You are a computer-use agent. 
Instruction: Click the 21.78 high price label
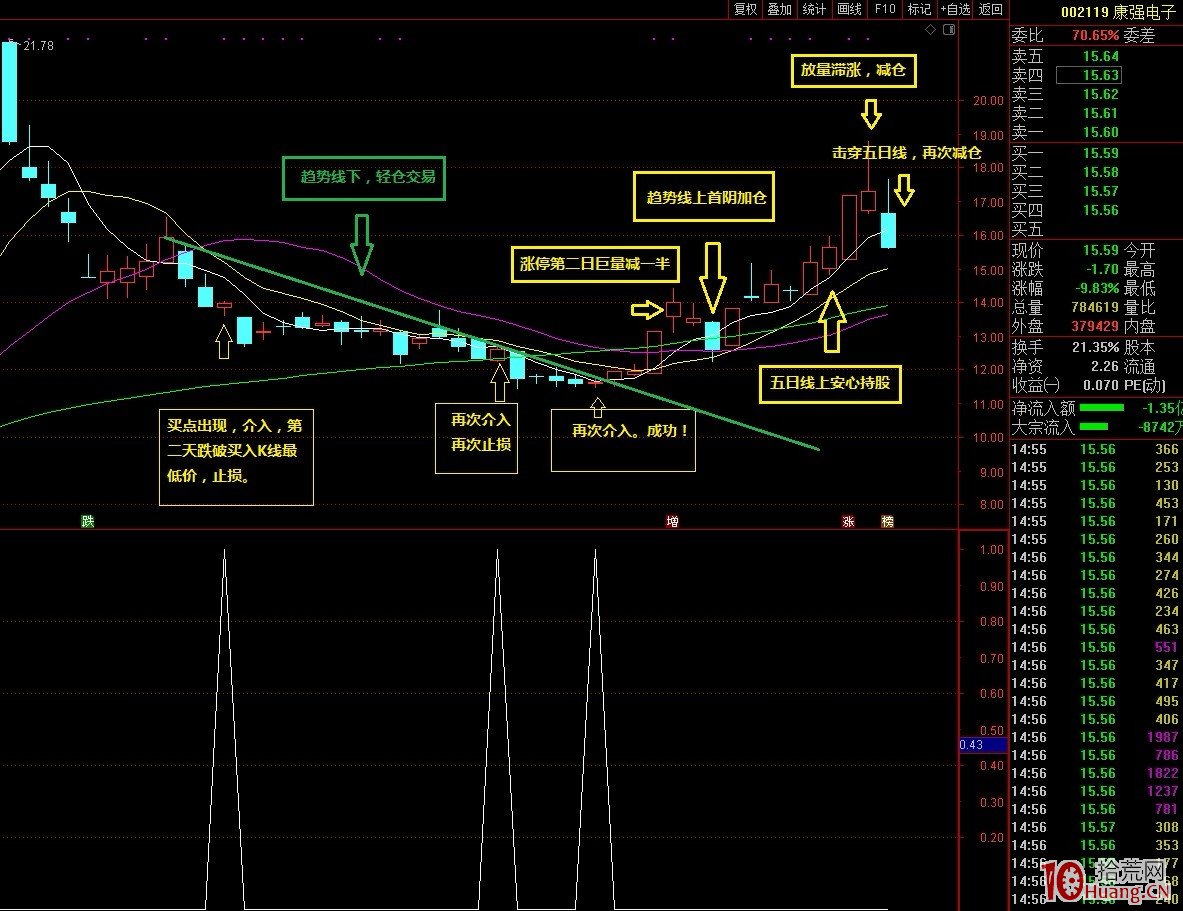point(38,45)
